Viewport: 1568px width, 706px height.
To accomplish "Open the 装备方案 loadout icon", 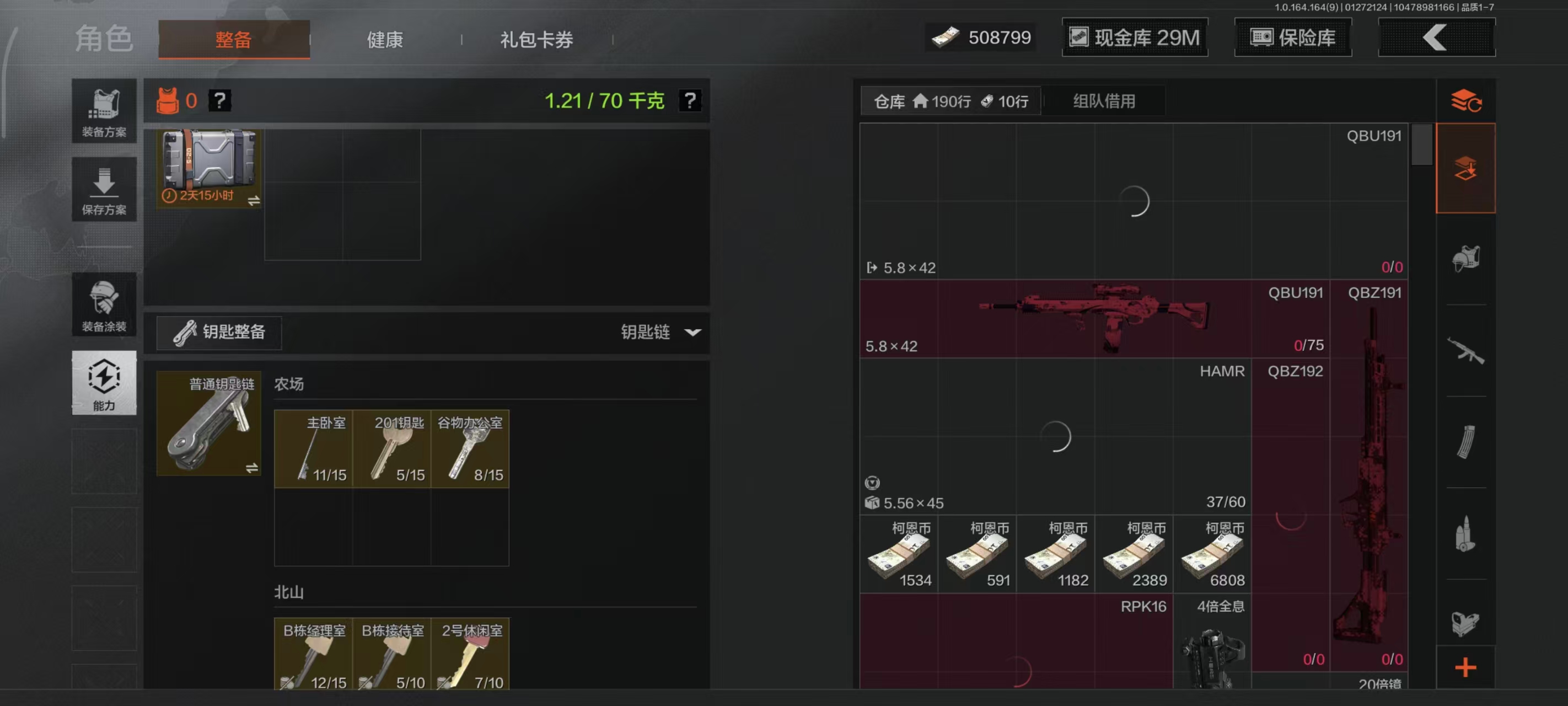I will [x=104, y=111].
